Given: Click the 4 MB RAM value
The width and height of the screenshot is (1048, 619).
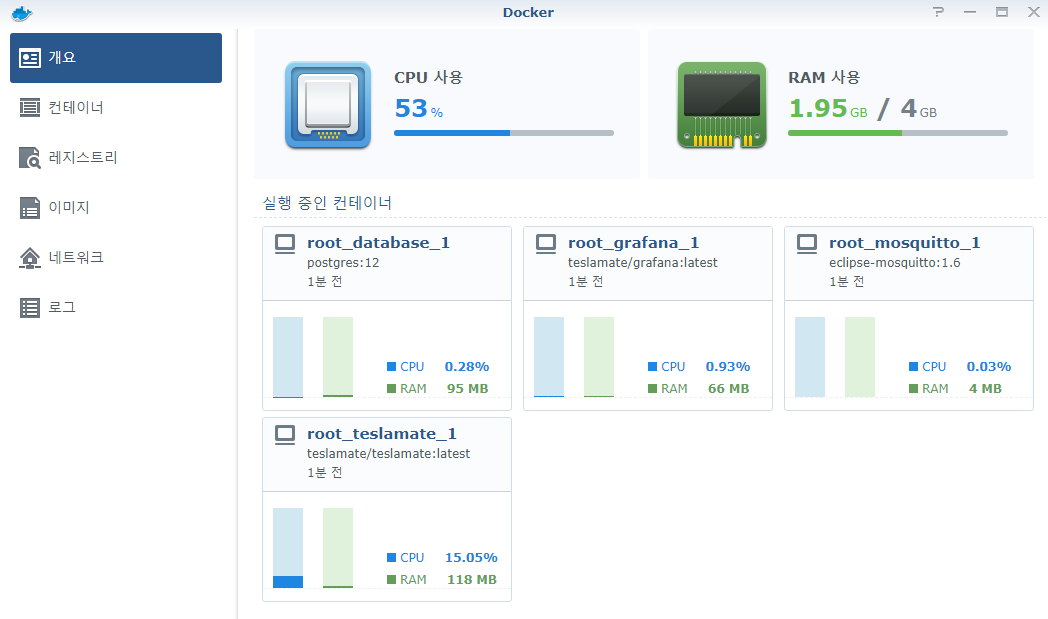Looking at the screenshot, I should tap(985, 388).
